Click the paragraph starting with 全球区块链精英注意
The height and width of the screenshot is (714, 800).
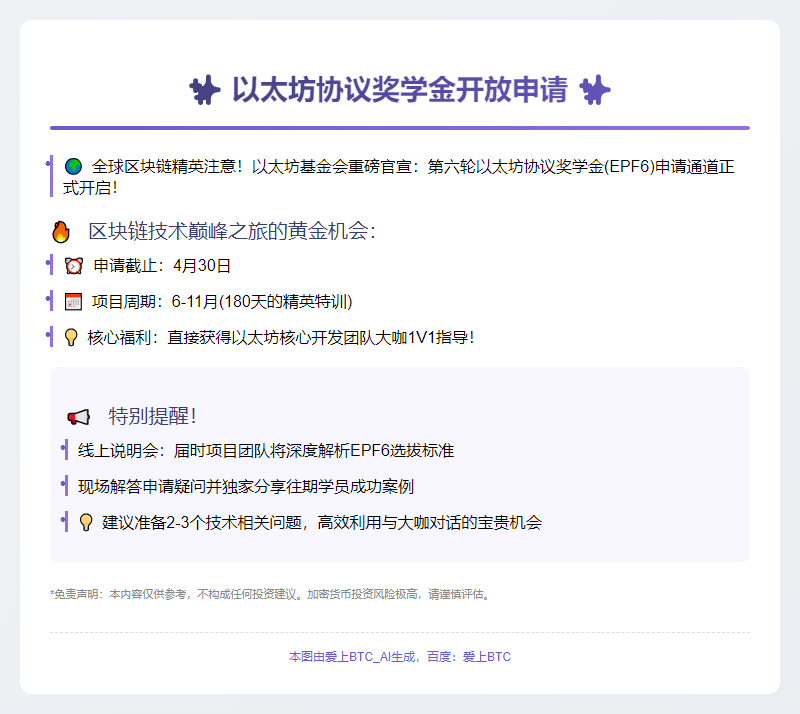(x=399, y=177)
